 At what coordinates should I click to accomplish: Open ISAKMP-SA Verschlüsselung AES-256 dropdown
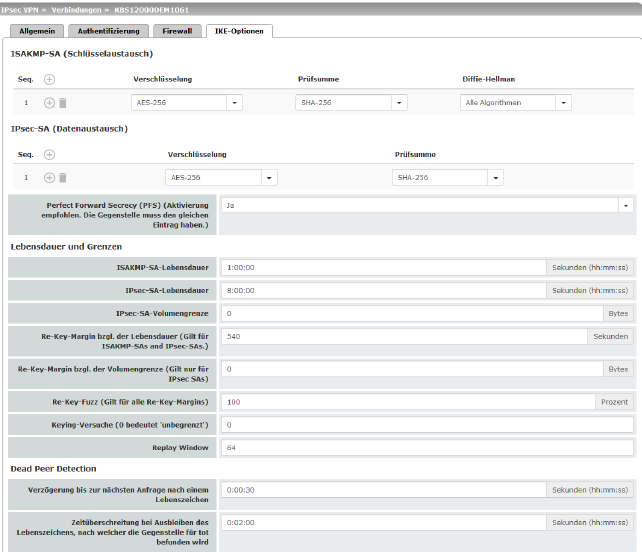[235, 102]
